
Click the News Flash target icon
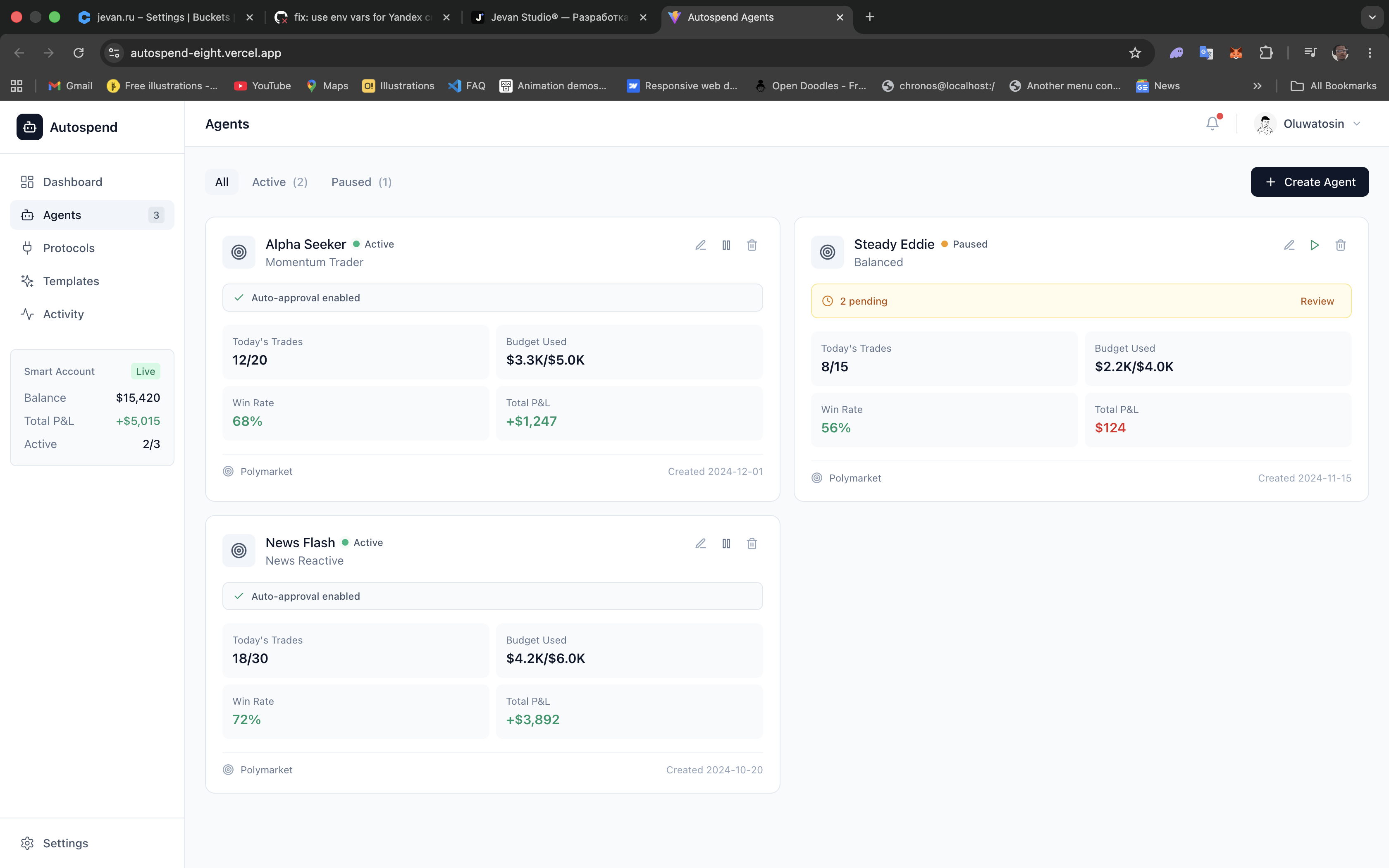point(239,551)
